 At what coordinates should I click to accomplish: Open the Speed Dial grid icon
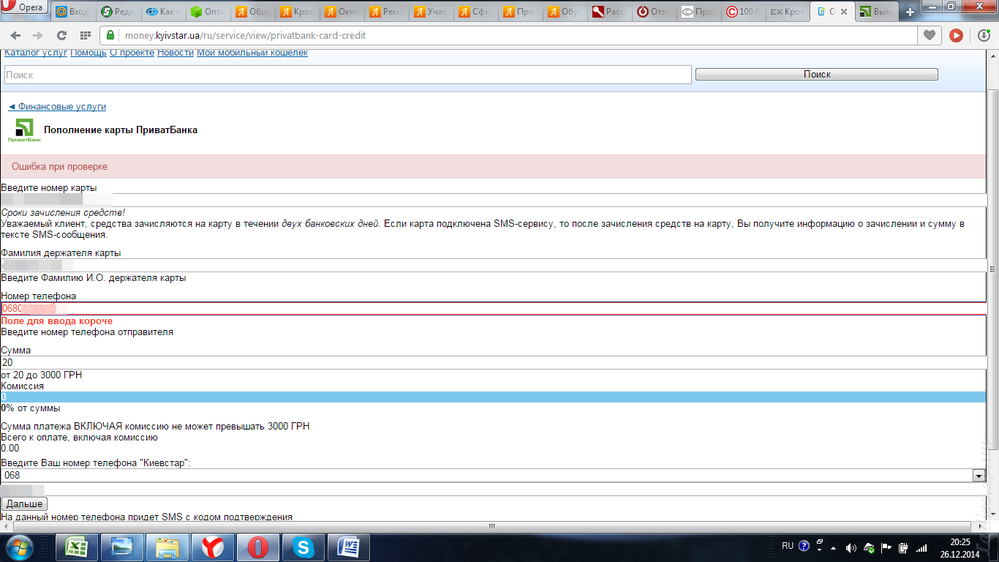pyautogui.click(x=85, y=36)
